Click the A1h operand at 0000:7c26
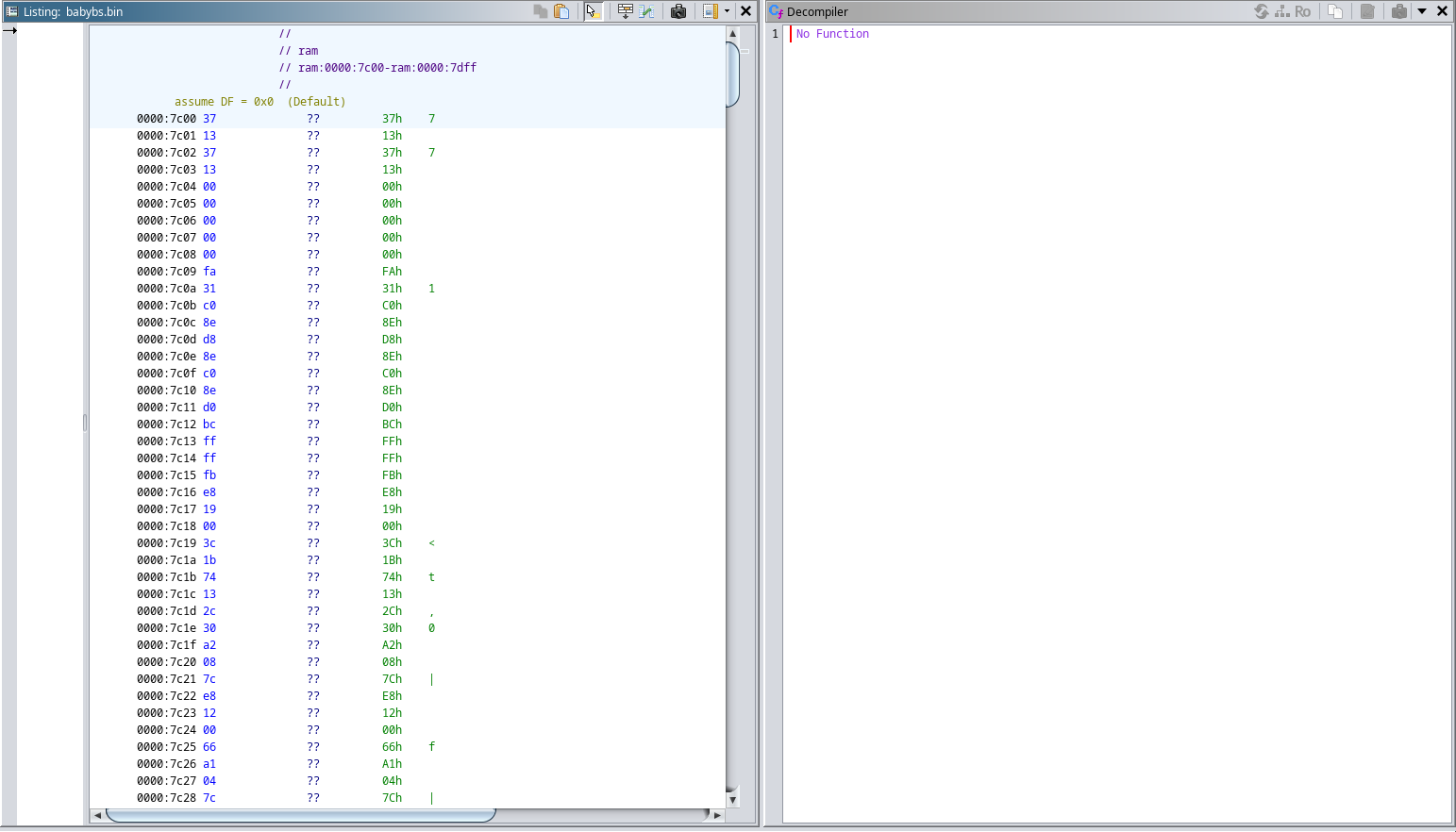Image resolution: width=1456 pixels, height=832 pixels. click(392, 764)
